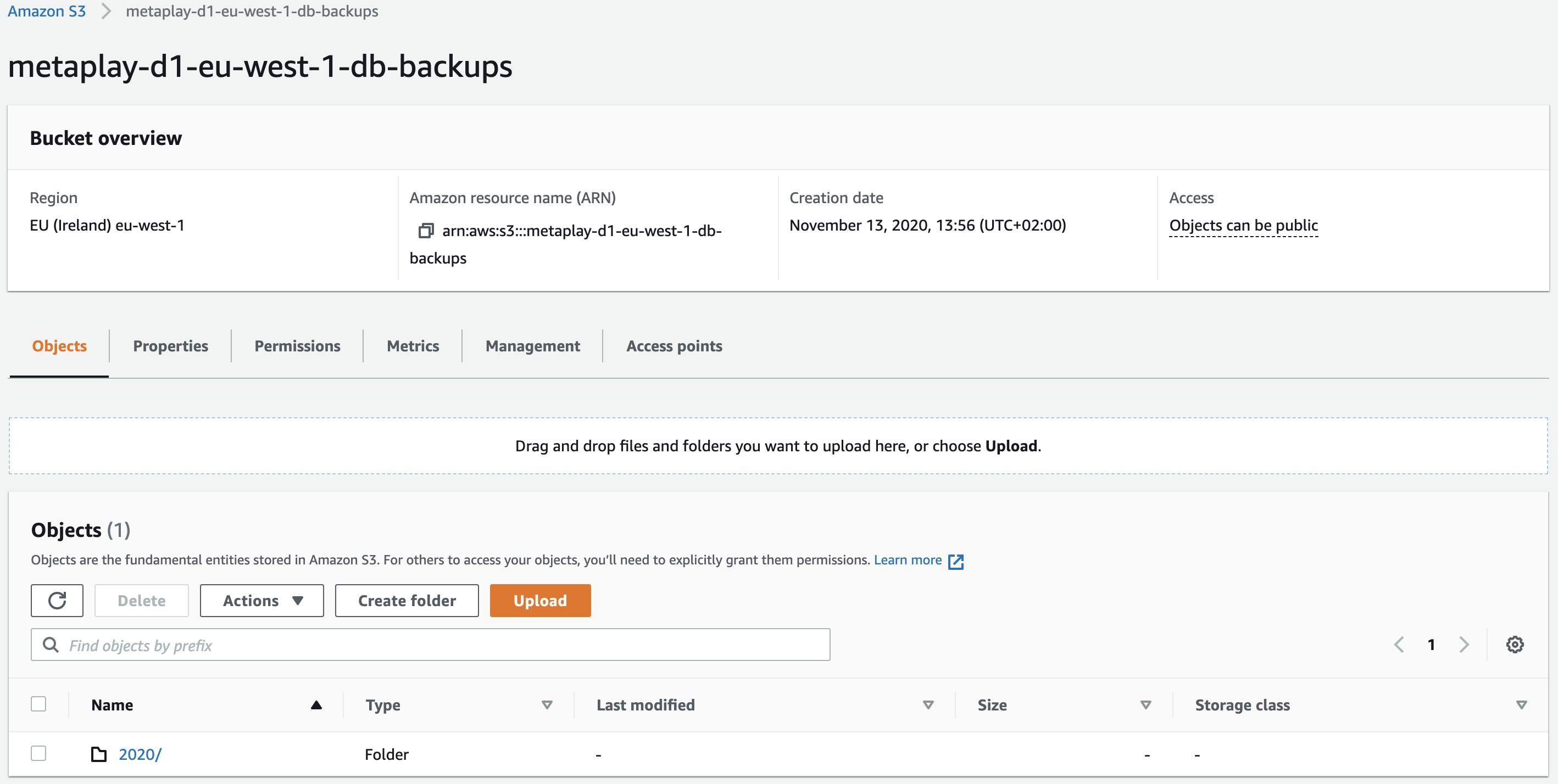This screenshot has height=784, width=1558.
Task: Sort by Storage class column arrow
Action: tap(1522, 705)
